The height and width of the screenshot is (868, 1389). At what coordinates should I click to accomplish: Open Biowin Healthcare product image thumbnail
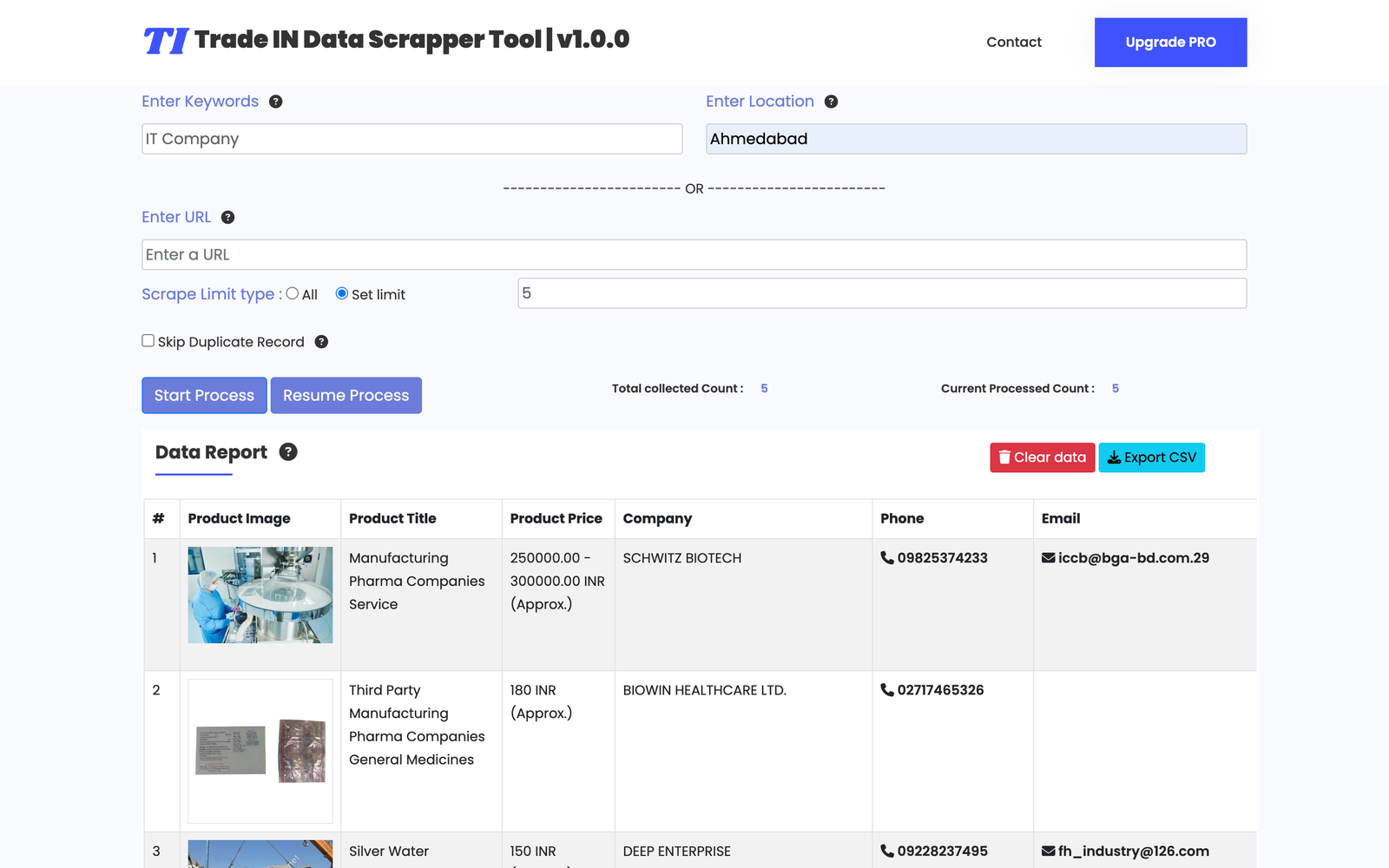[x=260, y=751]
